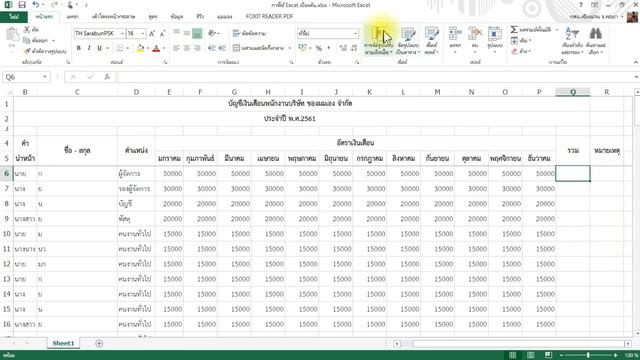Click the Page Layout view icon in status bar
640x360 pixels.
click(530, 355)
